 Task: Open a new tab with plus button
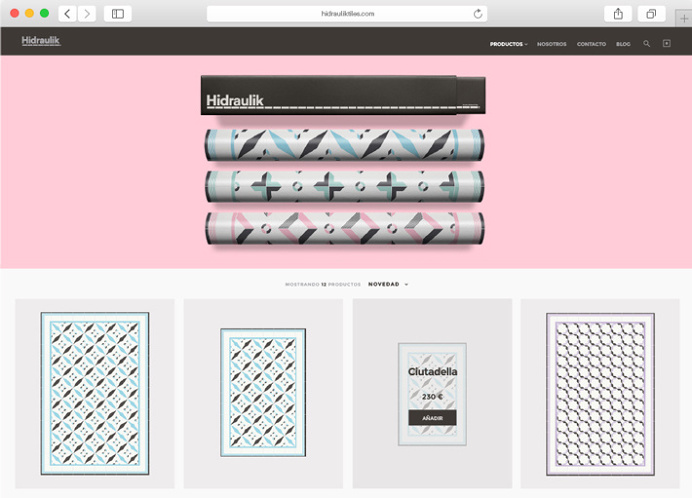point(683,20)
